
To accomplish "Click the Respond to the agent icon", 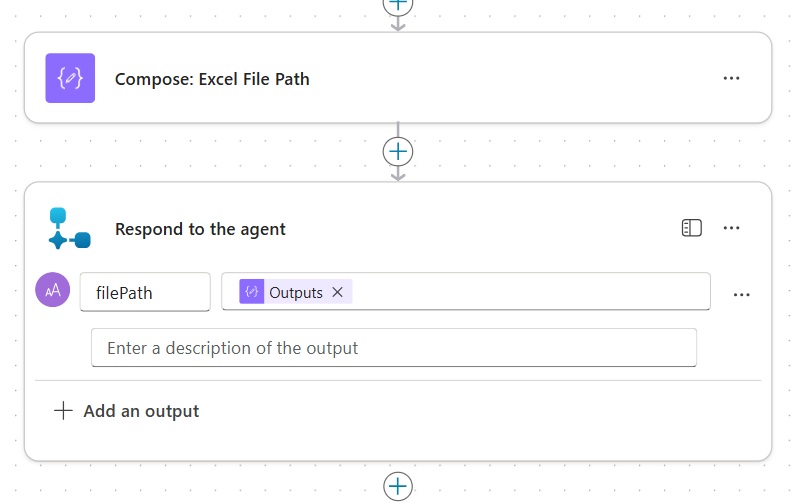I will tap(70, 228).
